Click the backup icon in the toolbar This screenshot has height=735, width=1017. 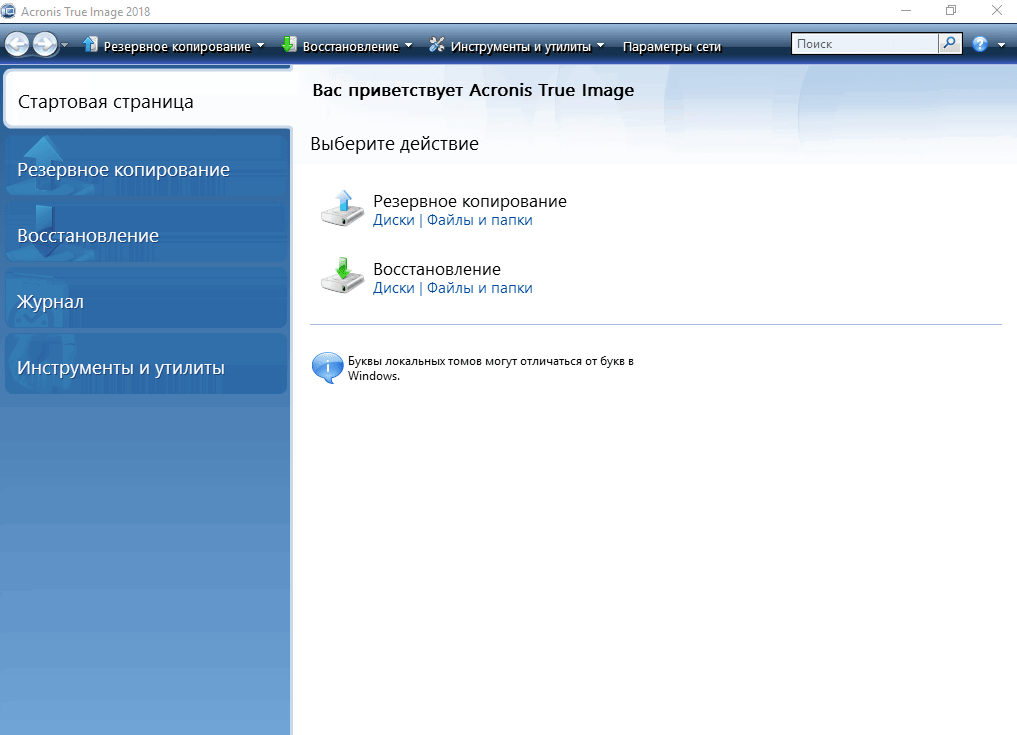click(91, 45)
